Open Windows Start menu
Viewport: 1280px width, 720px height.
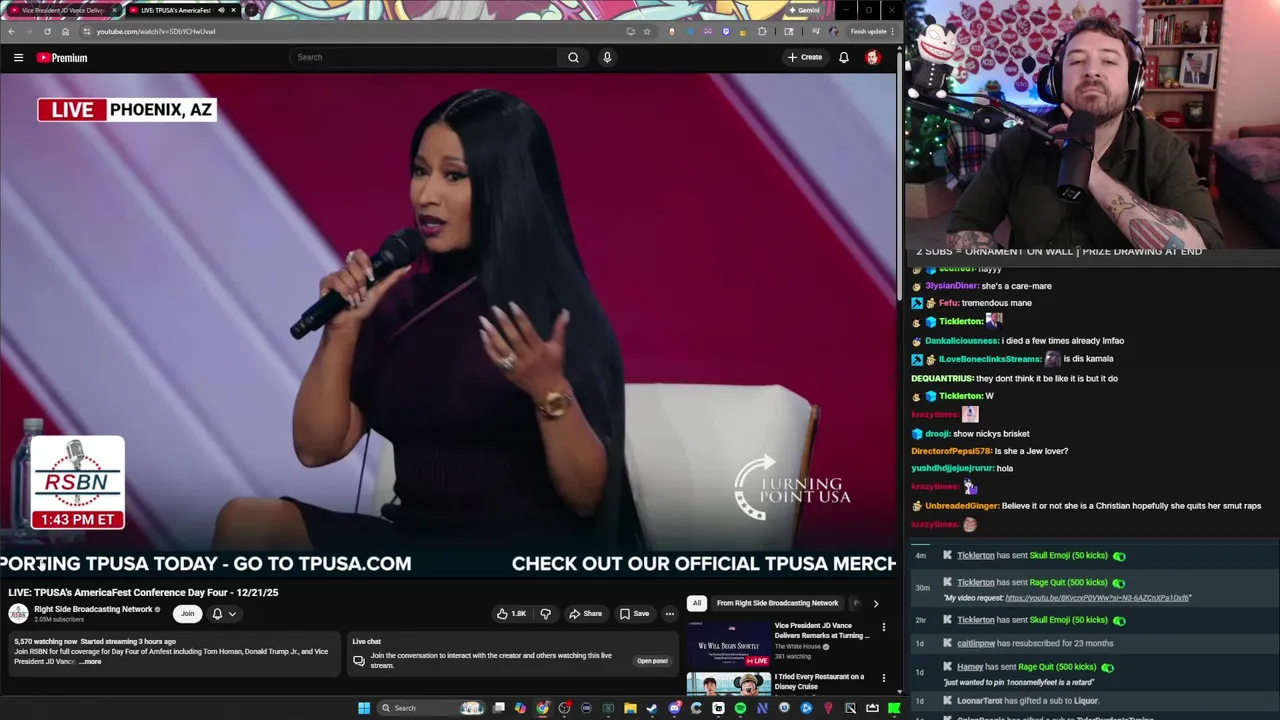point(364,708)
